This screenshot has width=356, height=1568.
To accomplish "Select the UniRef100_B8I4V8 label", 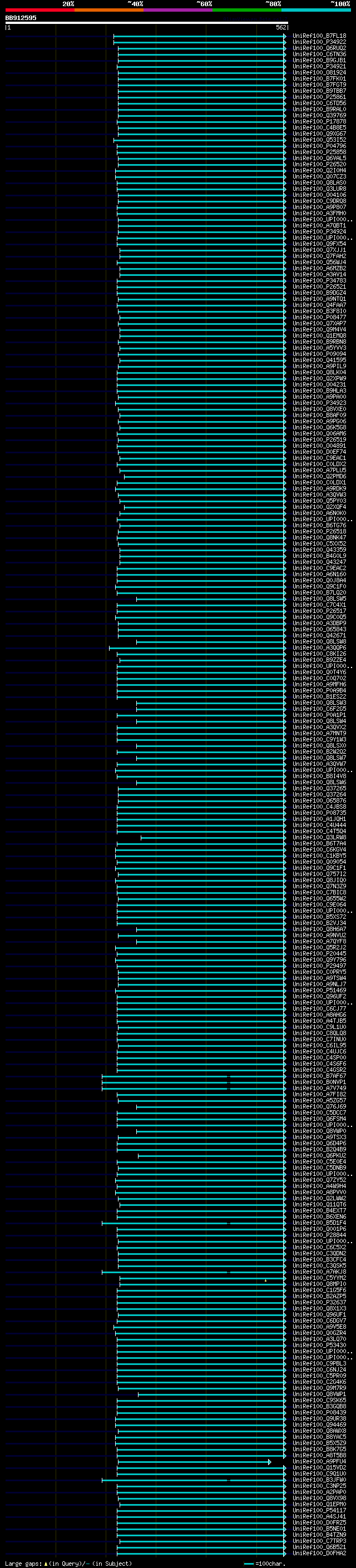I will click(x=319, y=776).
